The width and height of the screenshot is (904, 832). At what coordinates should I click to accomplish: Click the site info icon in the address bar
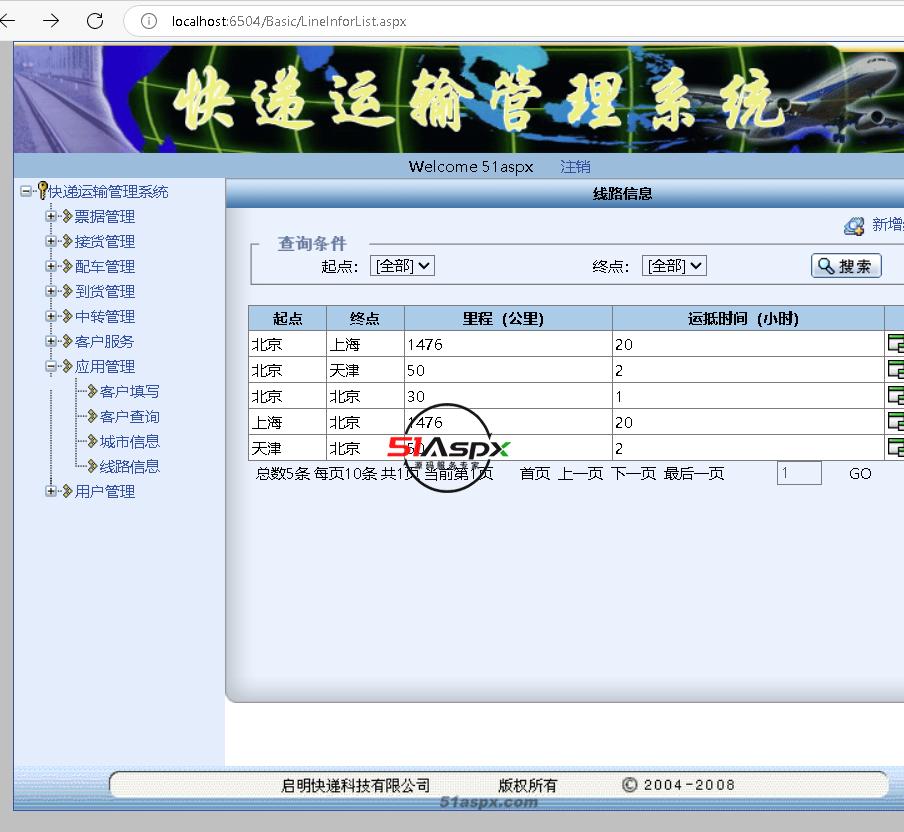149,21
